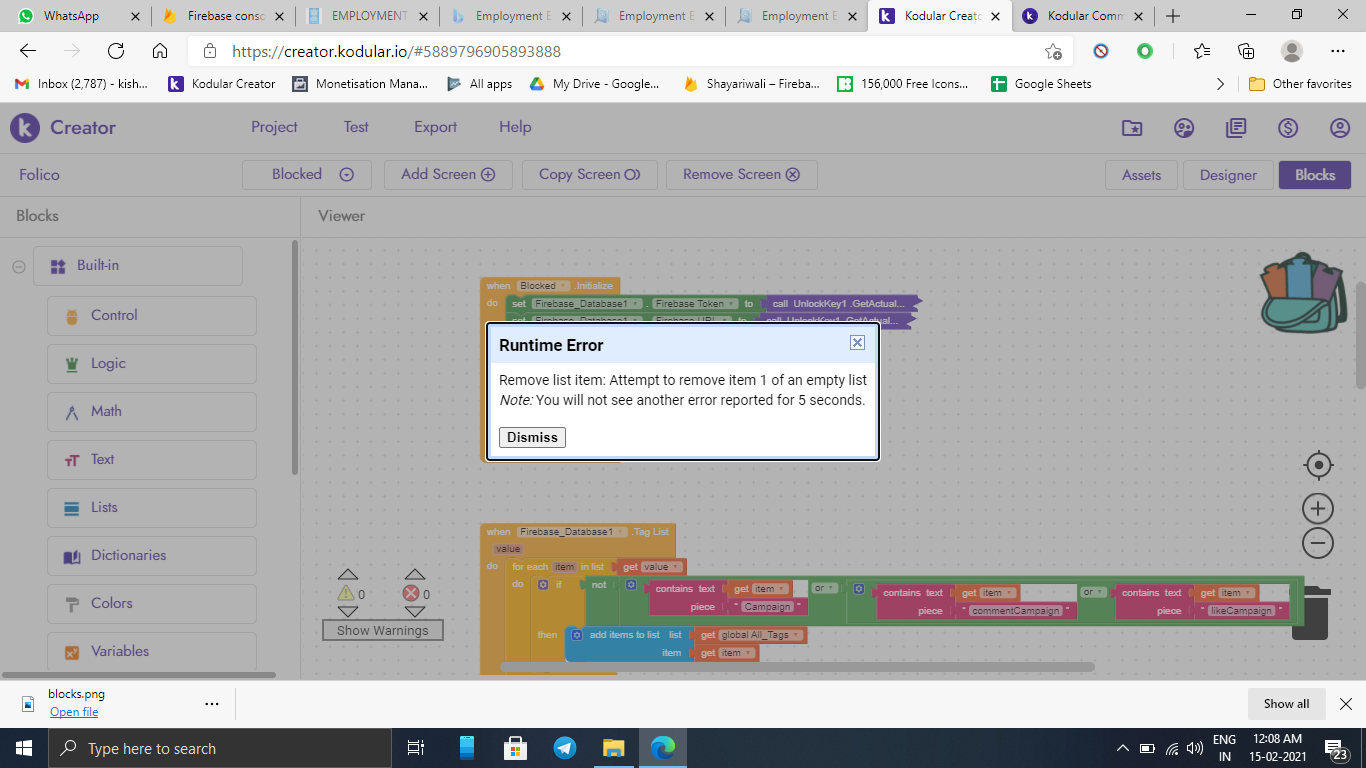This screenshot has height=768, width=1366.
Task: Close the Runtime Error dialog with X
Action: pos(857,342)
